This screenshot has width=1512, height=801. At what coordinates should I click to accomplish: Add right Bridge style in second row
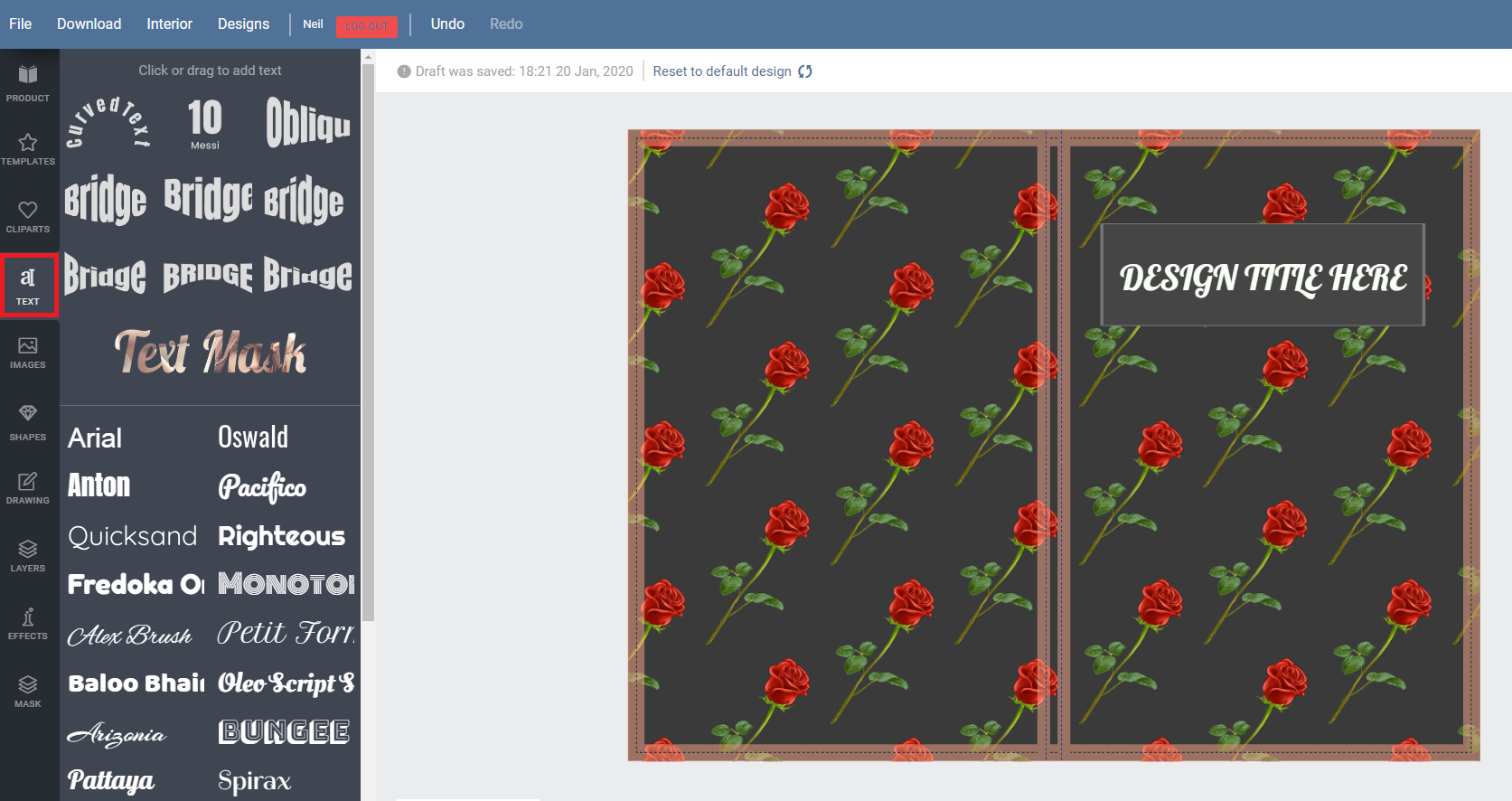304,199
